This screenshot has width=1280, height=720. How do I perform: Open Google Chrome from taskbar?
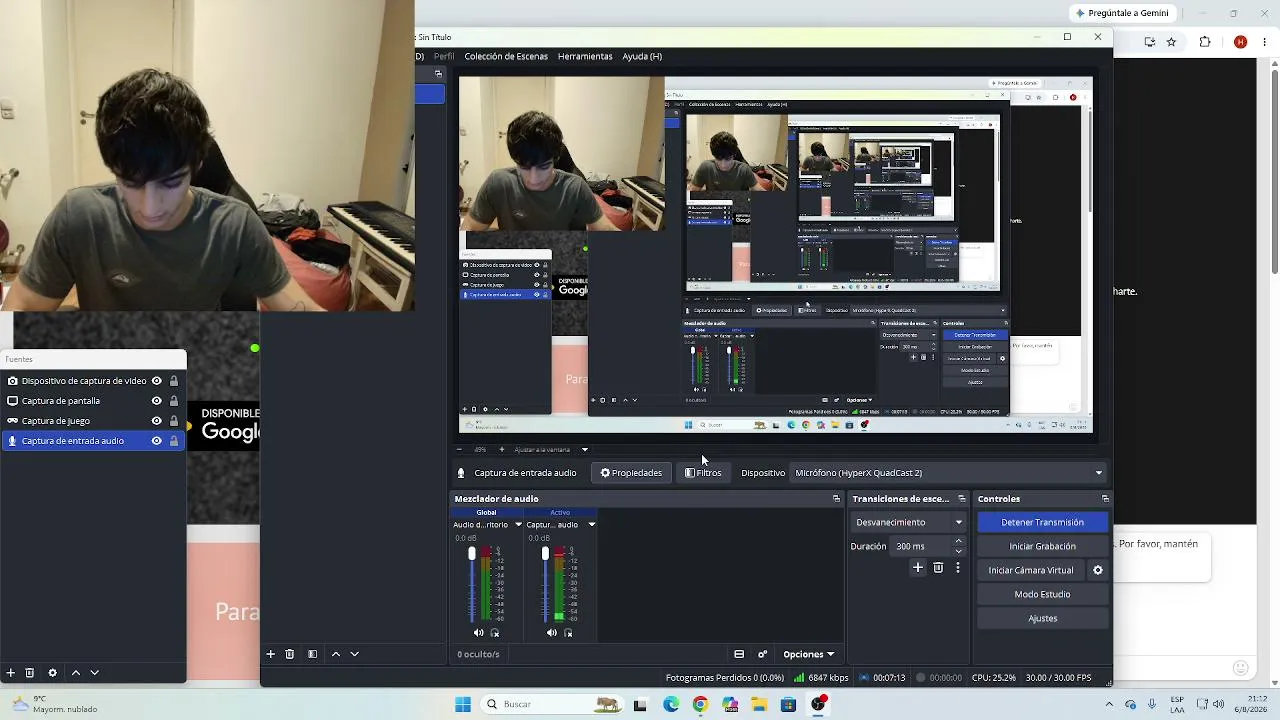(700, 704)
